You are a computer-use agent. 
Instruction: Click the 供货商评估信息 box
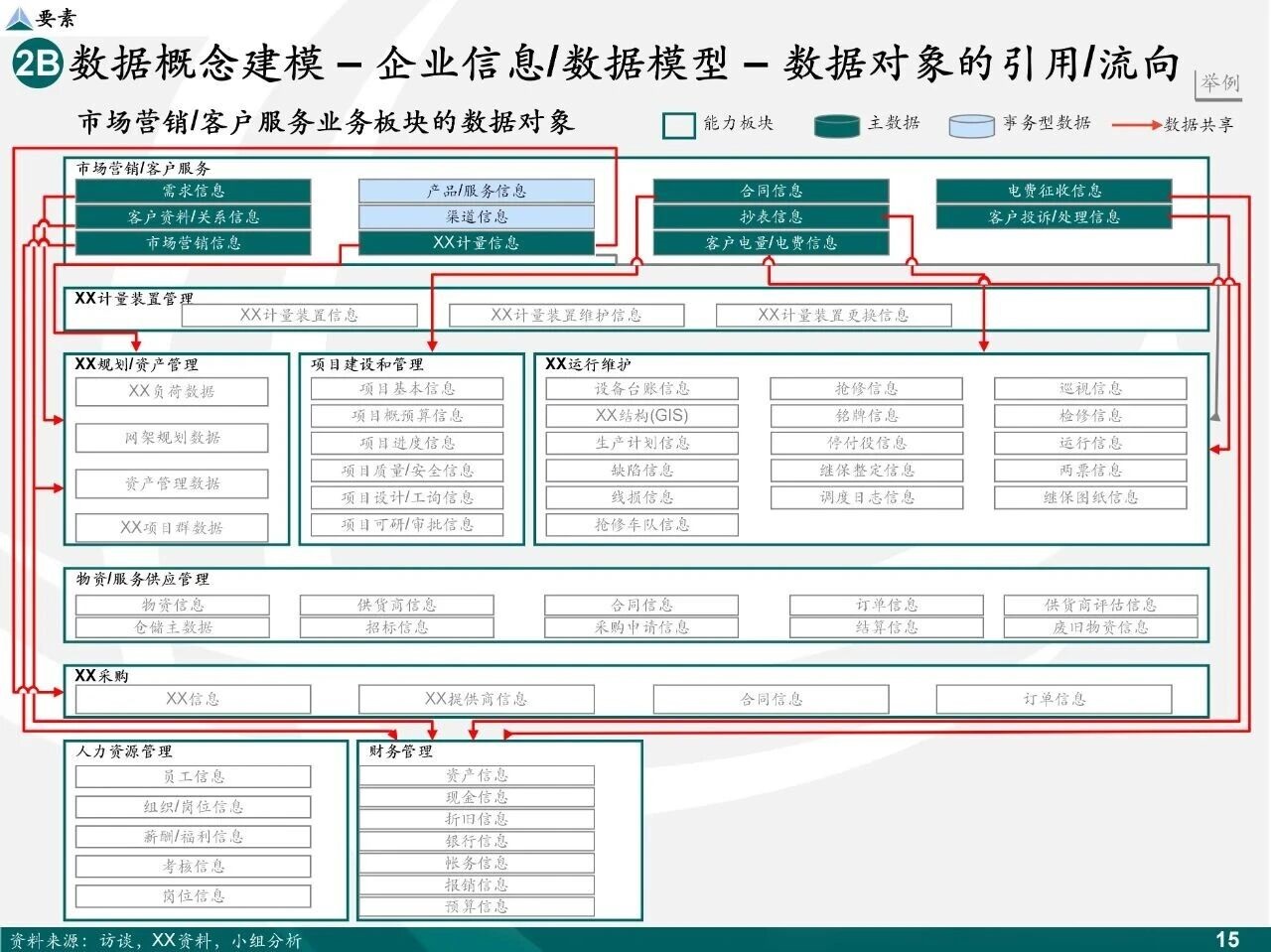tap(1100, 605)
